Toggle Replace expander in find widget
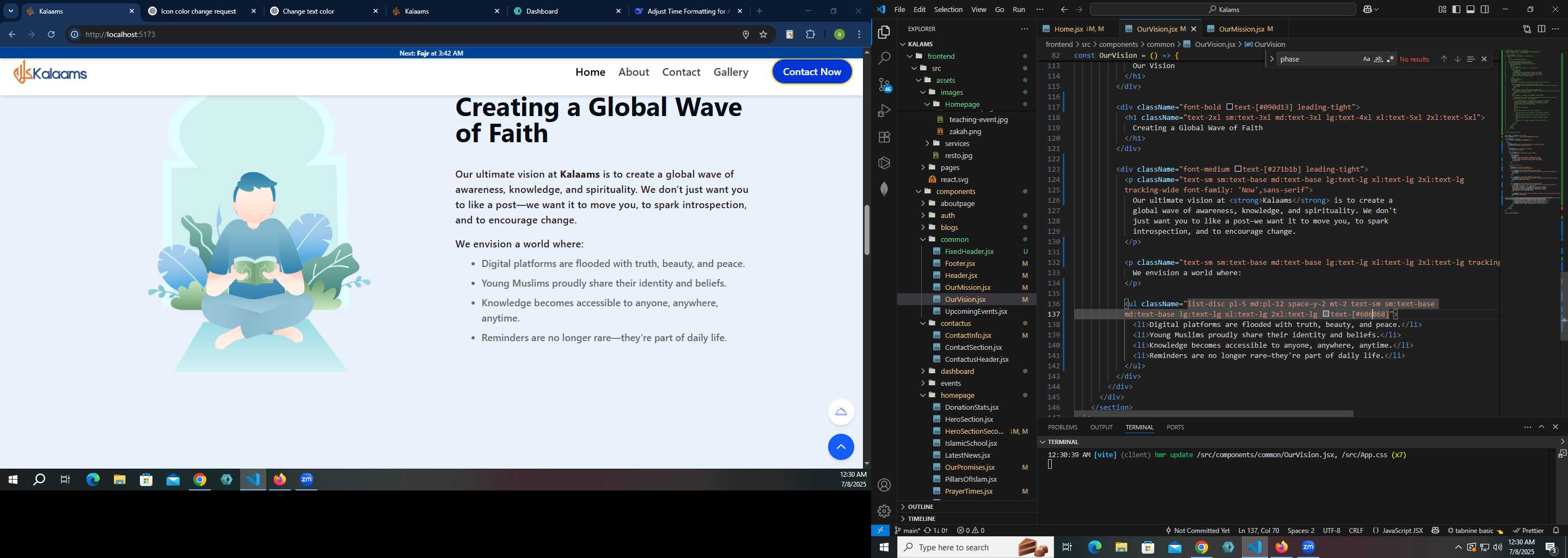The height and width of the screenshot is (558, 1568). pyautogui.click(x=1272, y=59)
